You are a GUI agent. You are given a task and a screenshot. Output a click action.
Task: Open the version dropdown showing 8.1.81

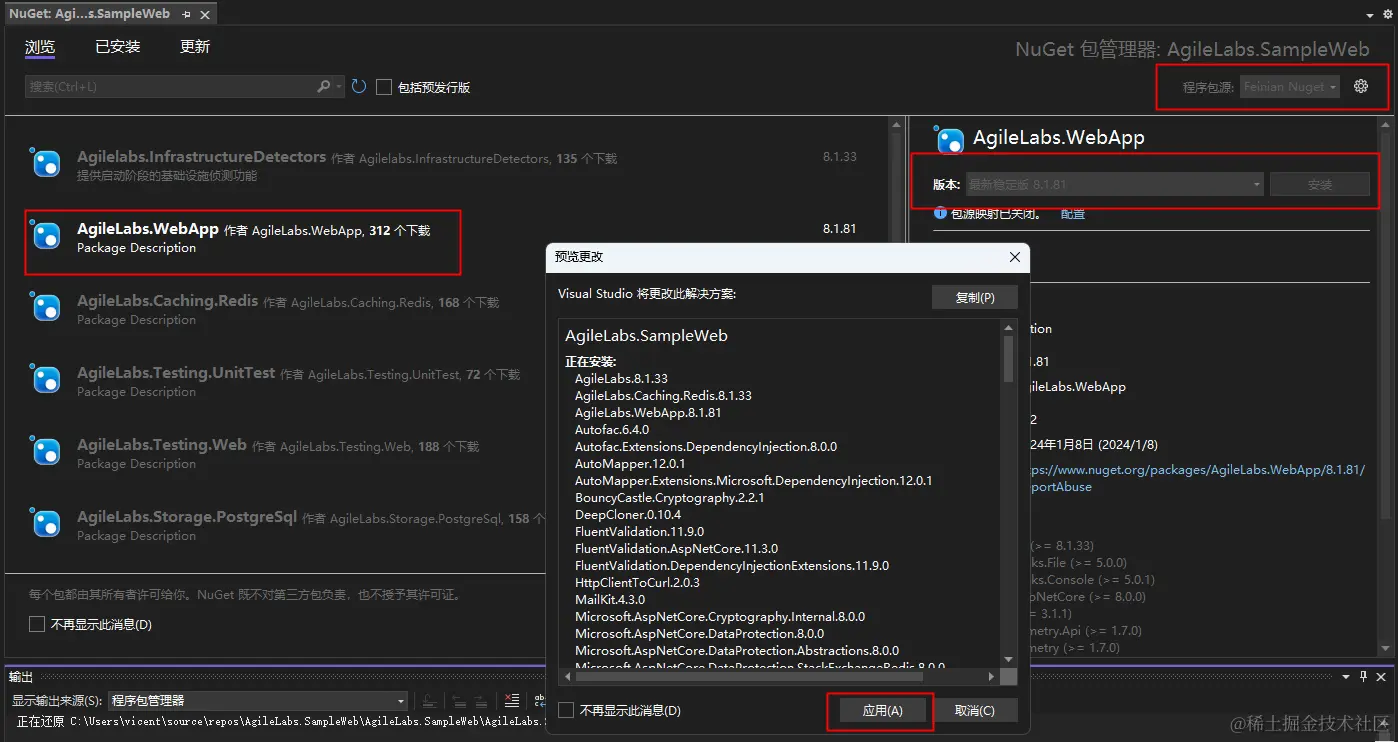coord(1115,185)
